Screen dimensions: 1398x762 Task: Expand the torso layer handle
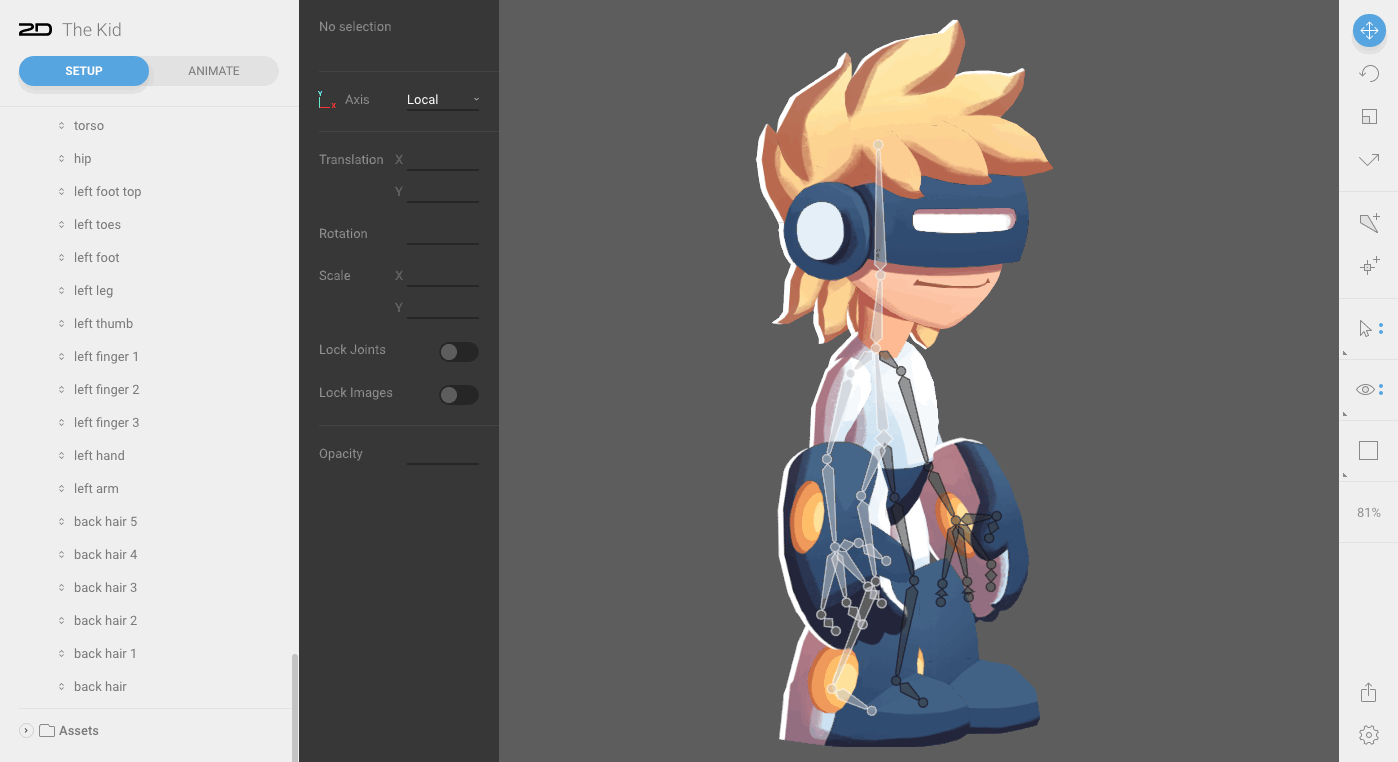(x=62, y=126)
